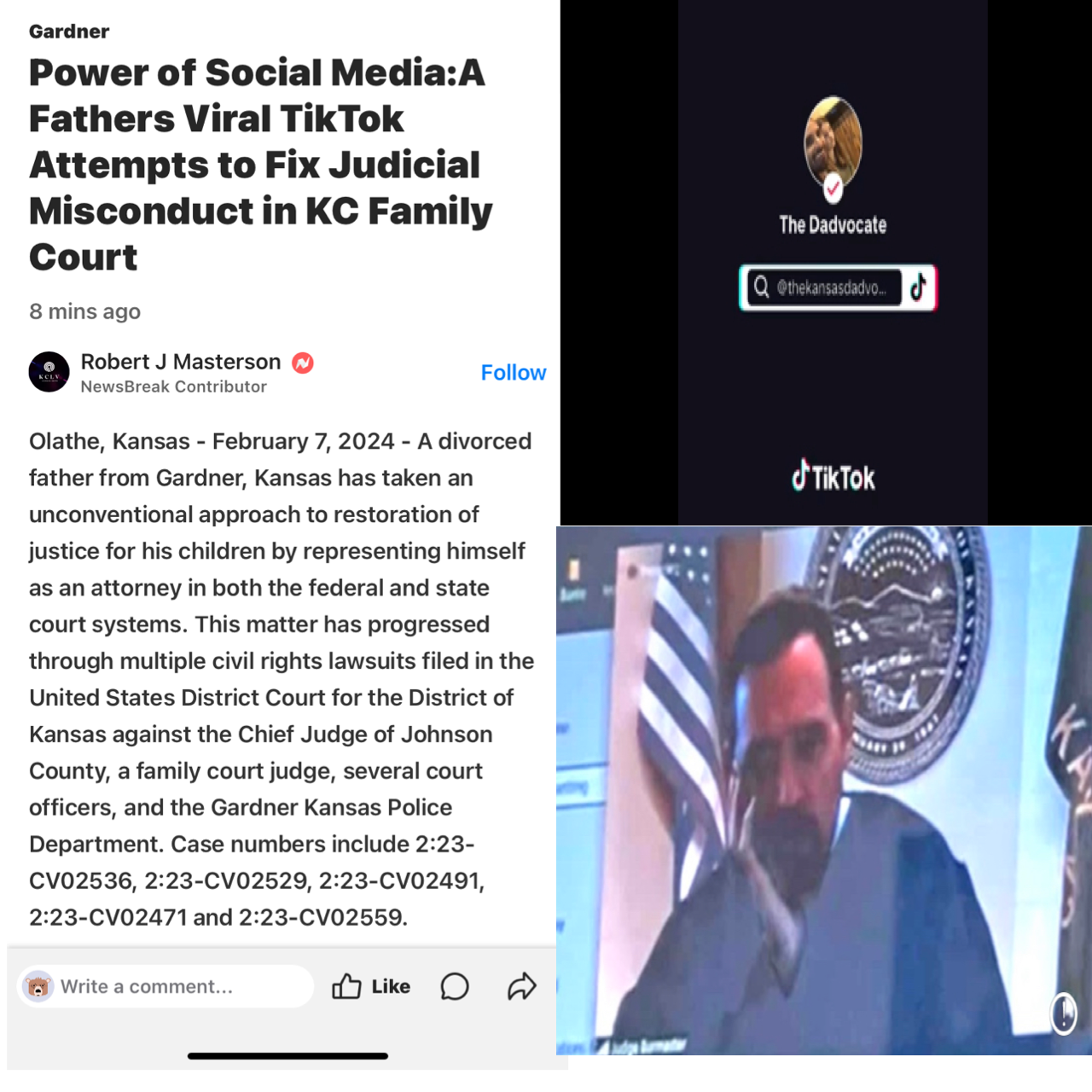Click the NewsBreak verified badge beside author name
This screenshot has width=1092, height=1092.
click(x=303, y=363)
